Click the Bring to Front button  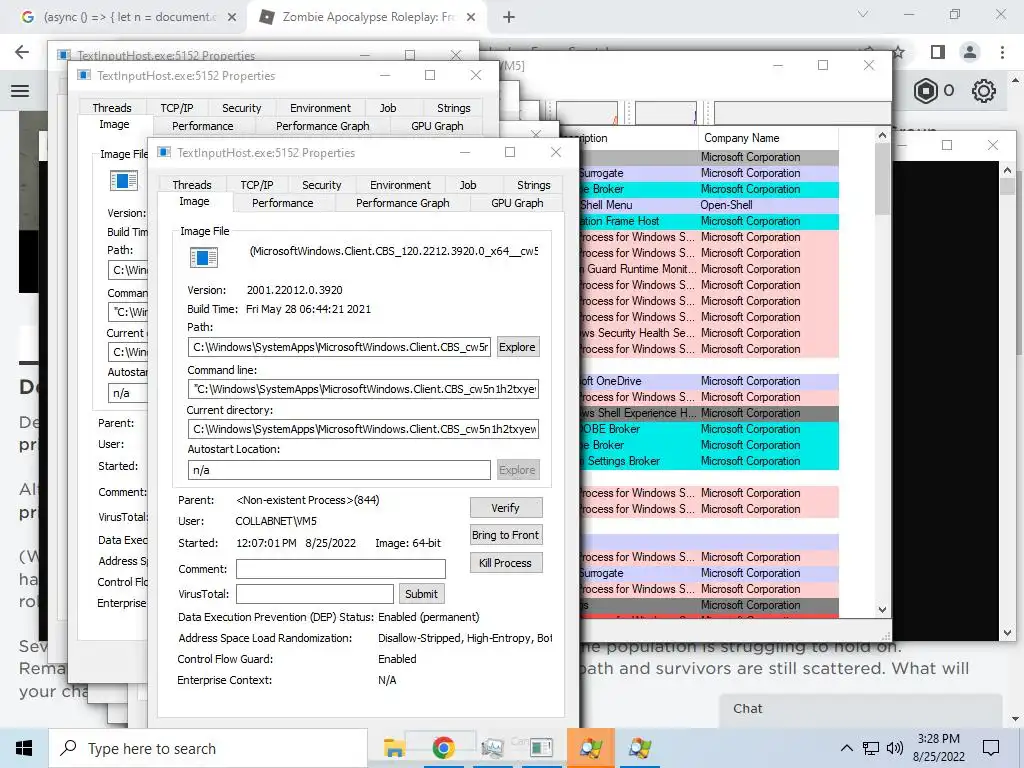click(505, 535)
